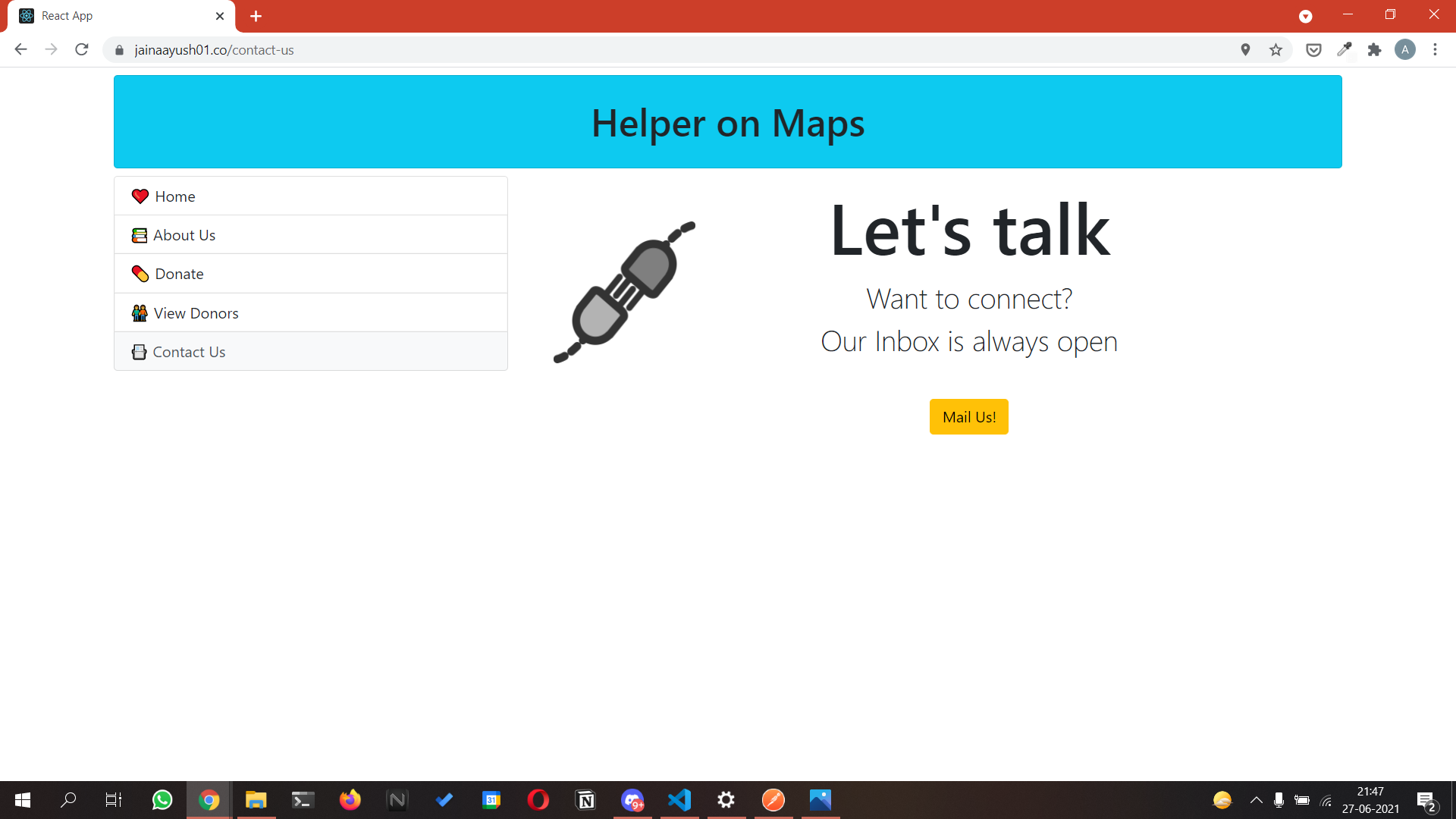Click the electric plug illustration

coord(624,292)
